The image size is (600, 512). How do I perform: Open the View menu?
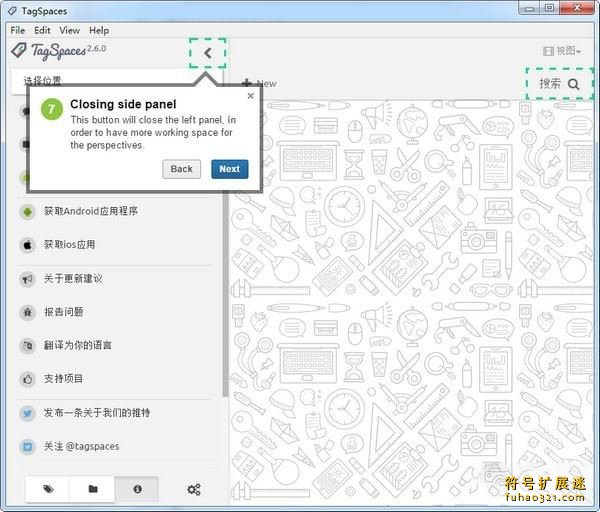click(69, 30)
